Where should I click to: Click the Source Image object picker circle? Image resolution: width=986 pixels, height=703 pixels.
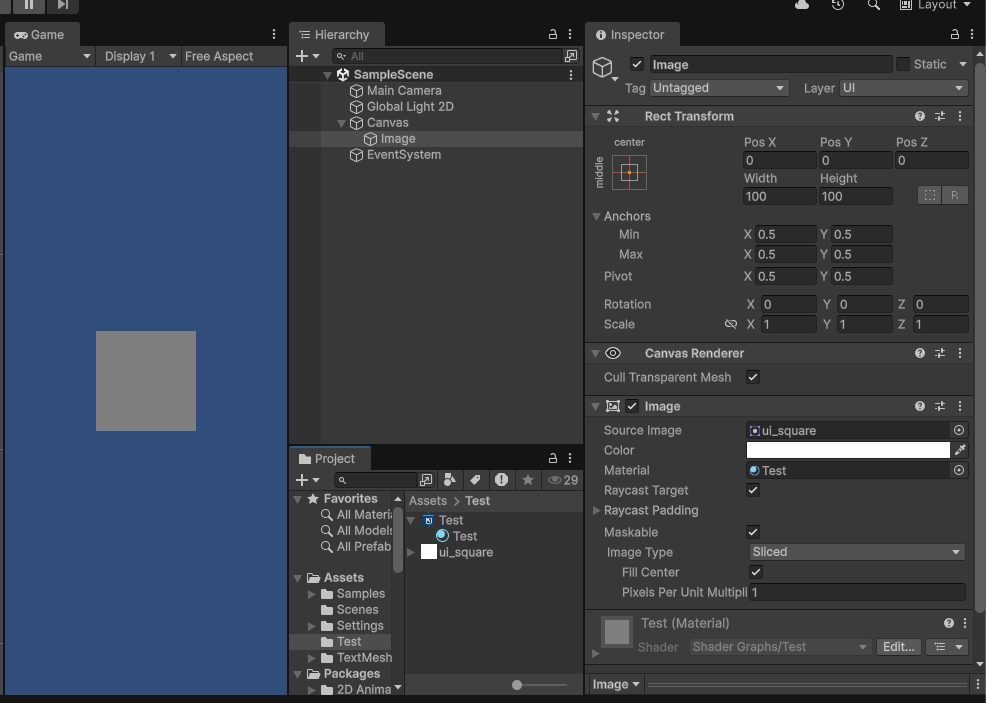pos(958,431)
